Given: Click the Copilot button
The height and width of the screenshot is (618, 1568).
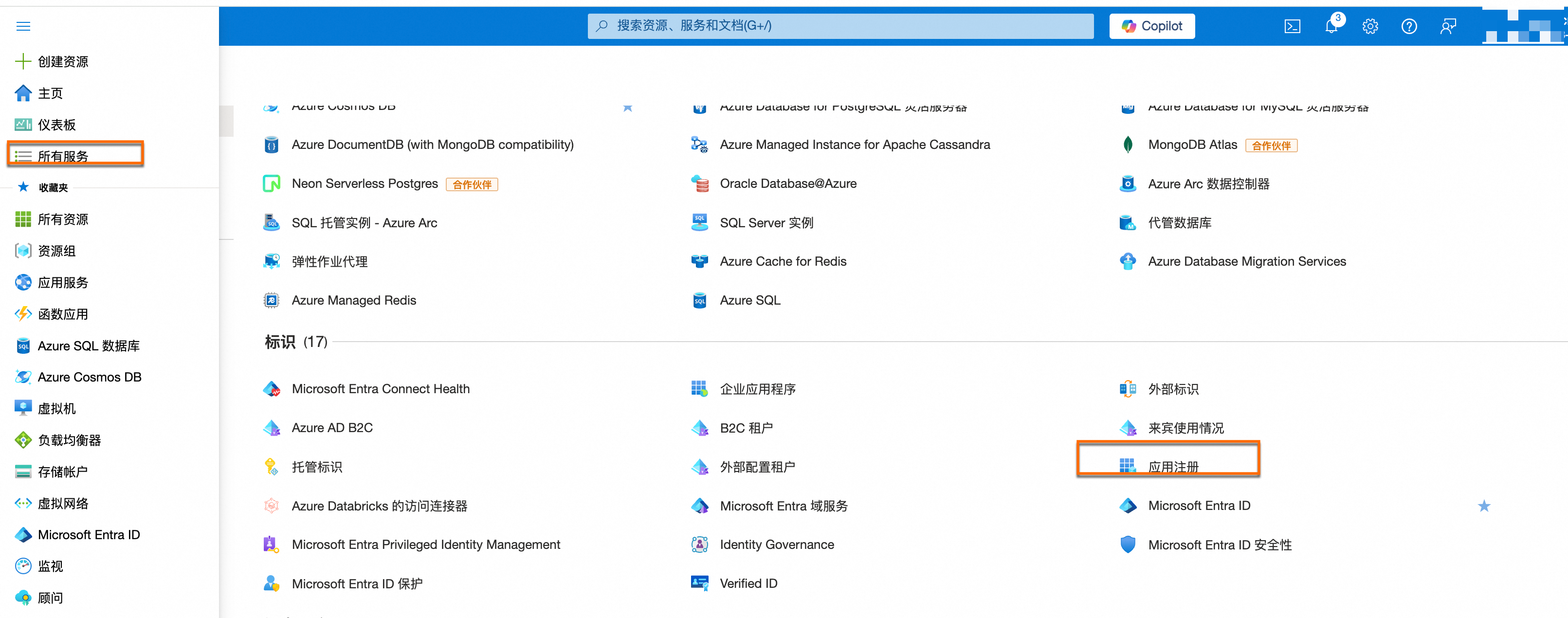Looking at the screenshot, I should (x=1151, y=26).
